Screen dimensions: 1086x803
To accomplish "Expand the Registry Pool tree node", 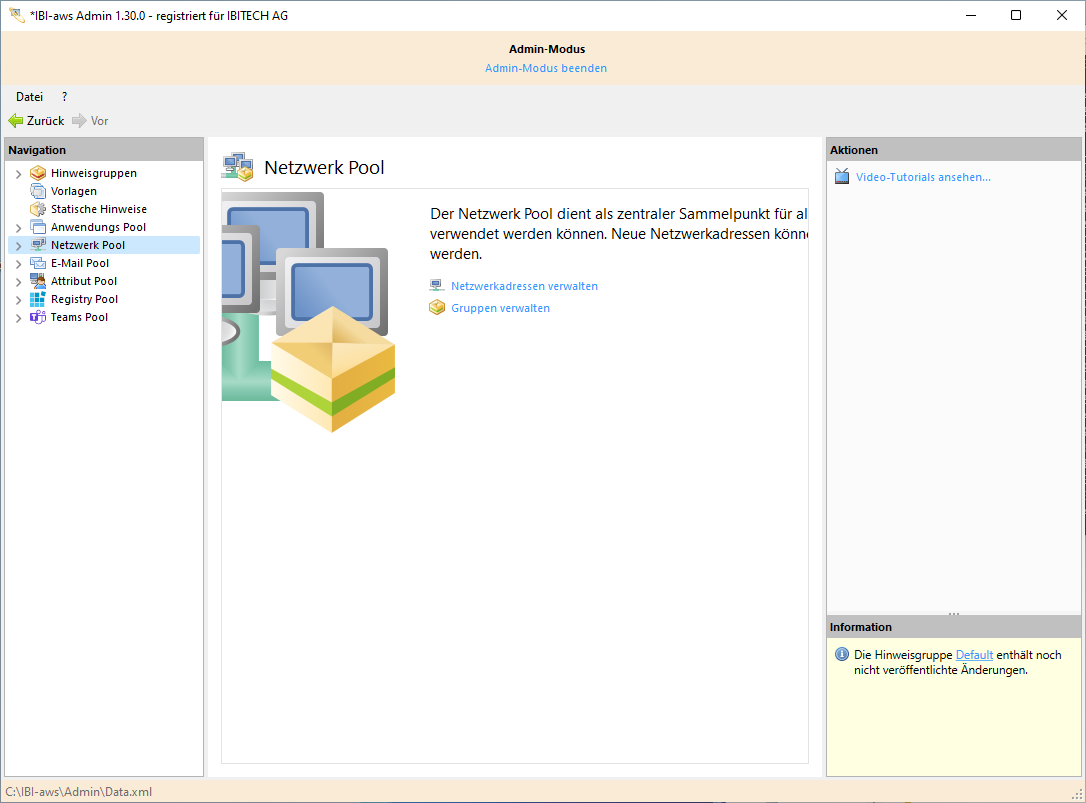I will point(18,300).
